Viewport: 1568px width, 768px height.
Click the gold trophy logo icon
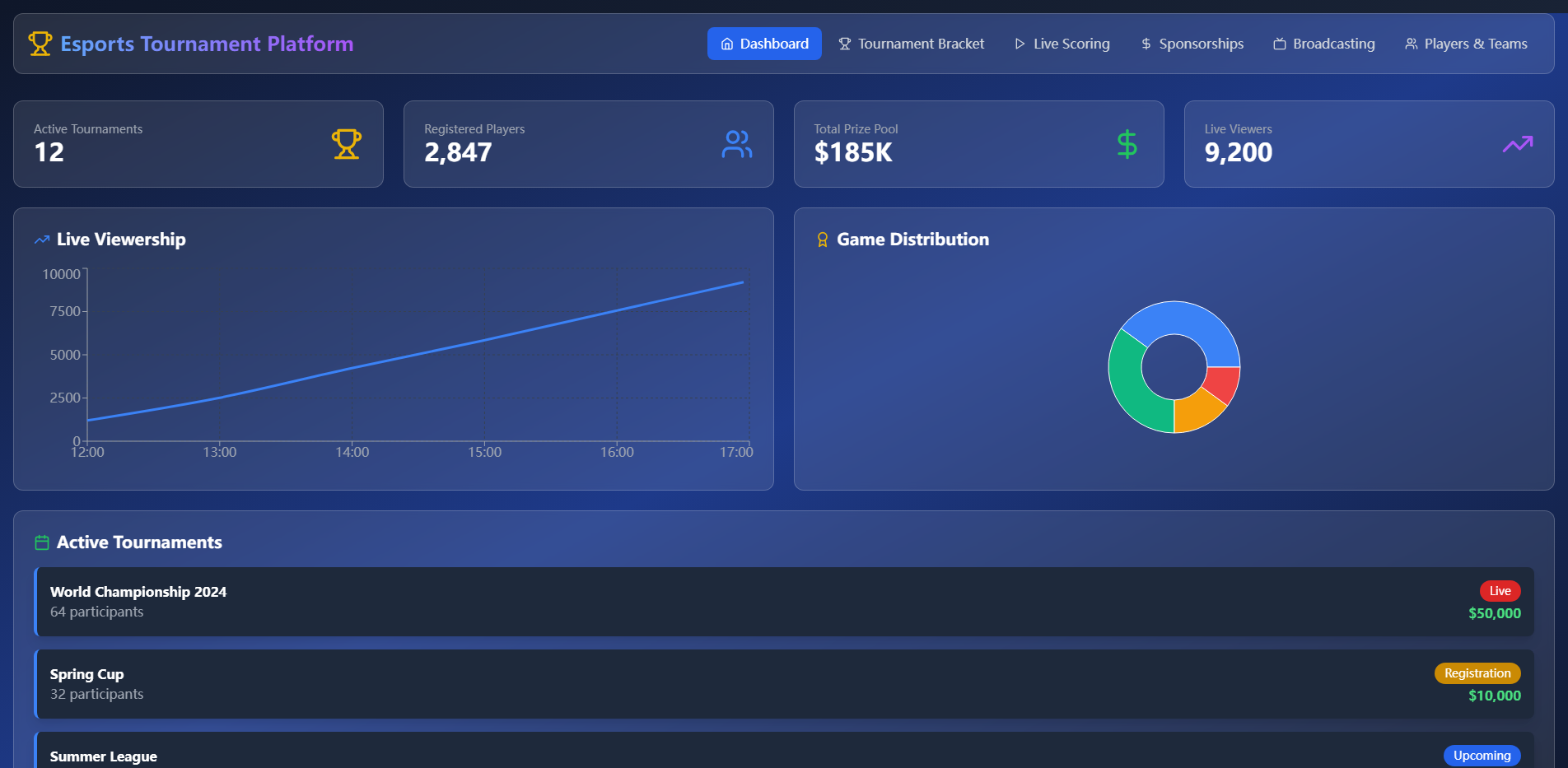40,44
